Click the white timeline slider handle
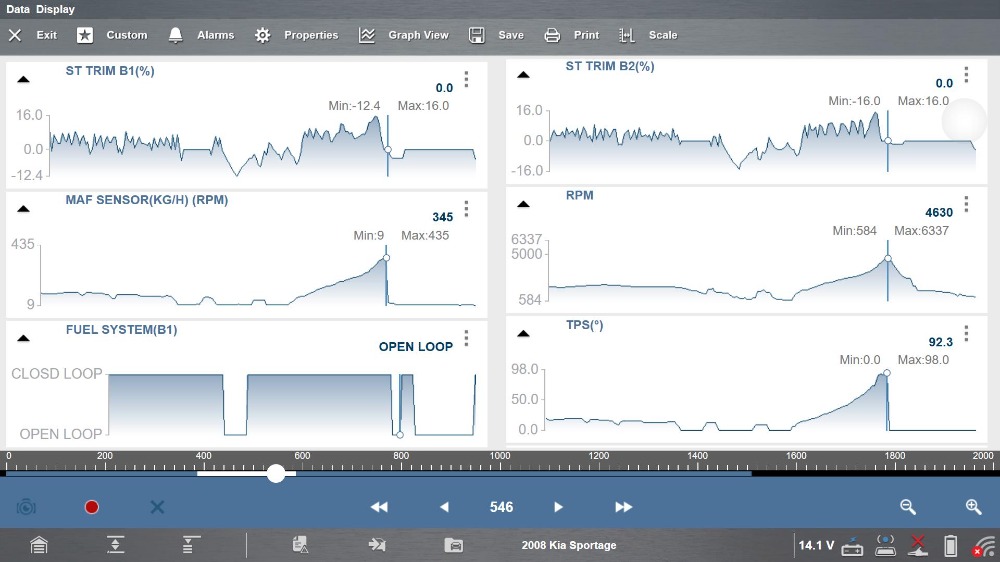Screen dimensions: 1000x562 pyautogui.click(x=276, y=473)
